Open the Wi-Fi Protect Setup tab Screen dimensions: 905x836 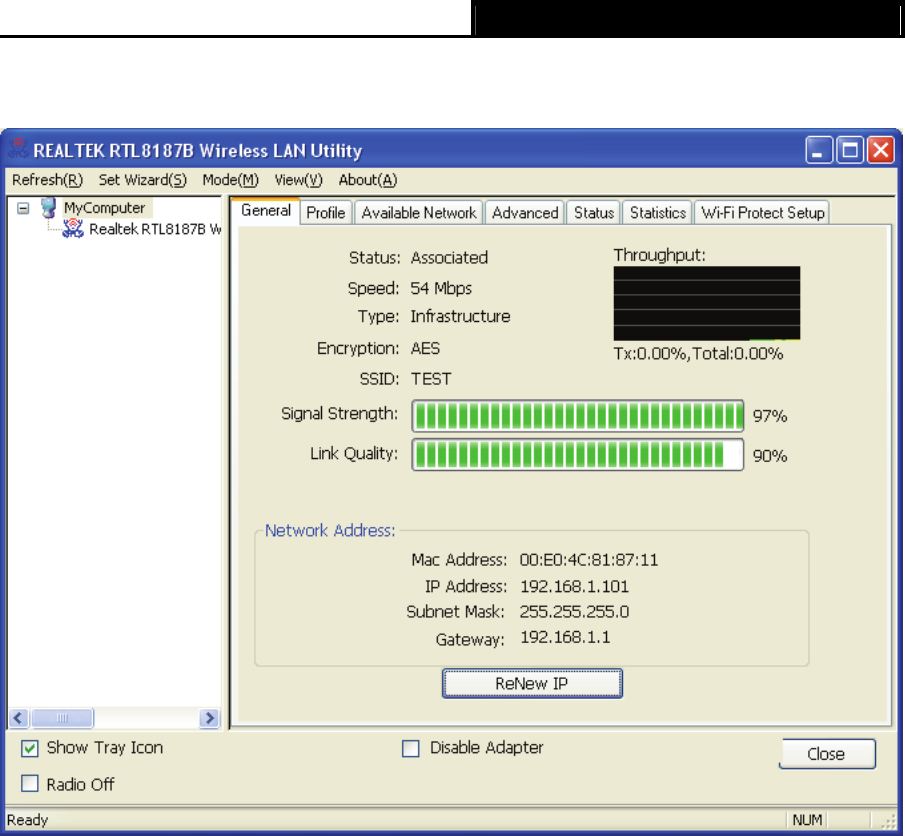pyautogui.click(x=762, y=213)
